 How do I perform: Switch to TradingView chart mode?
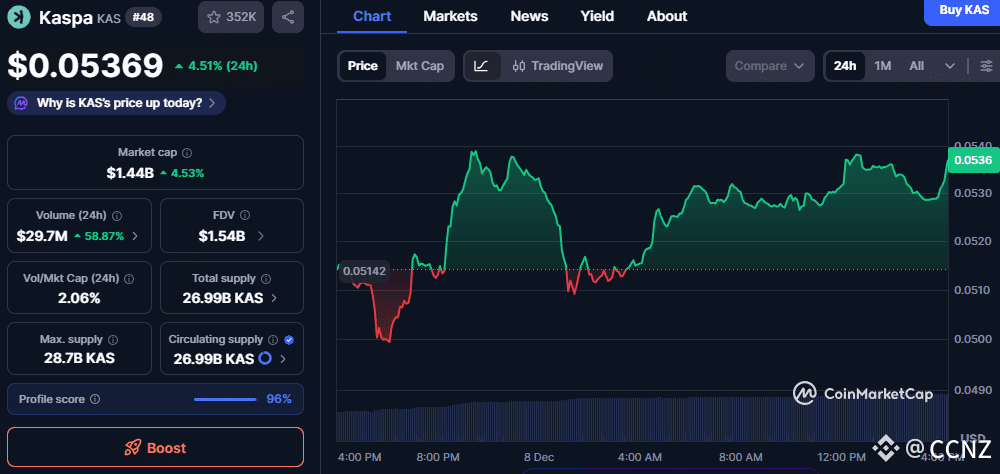pos(557,66)
